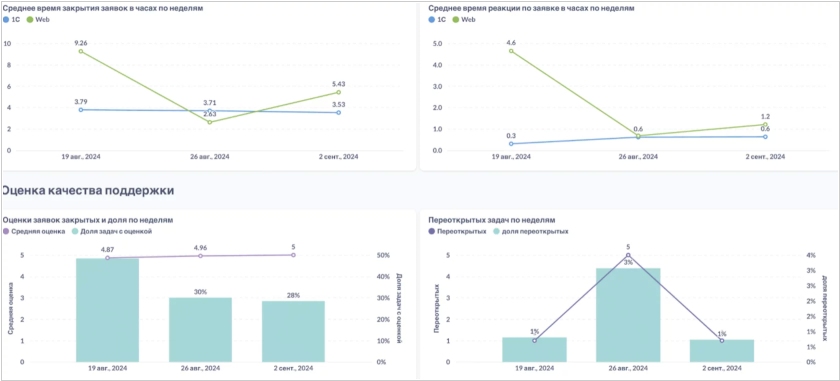Click the 9.26 Web data point
Screen dimensions: 840x381
point(81,51)
